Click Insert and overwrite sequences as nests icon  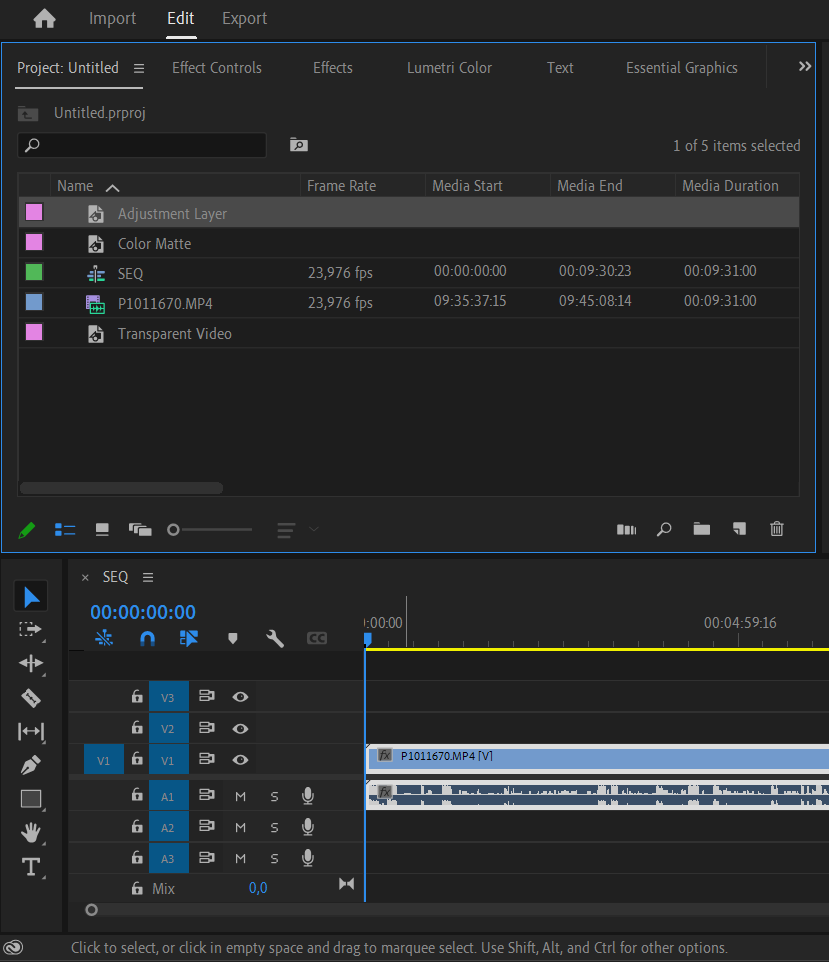[x=189, y=638]
